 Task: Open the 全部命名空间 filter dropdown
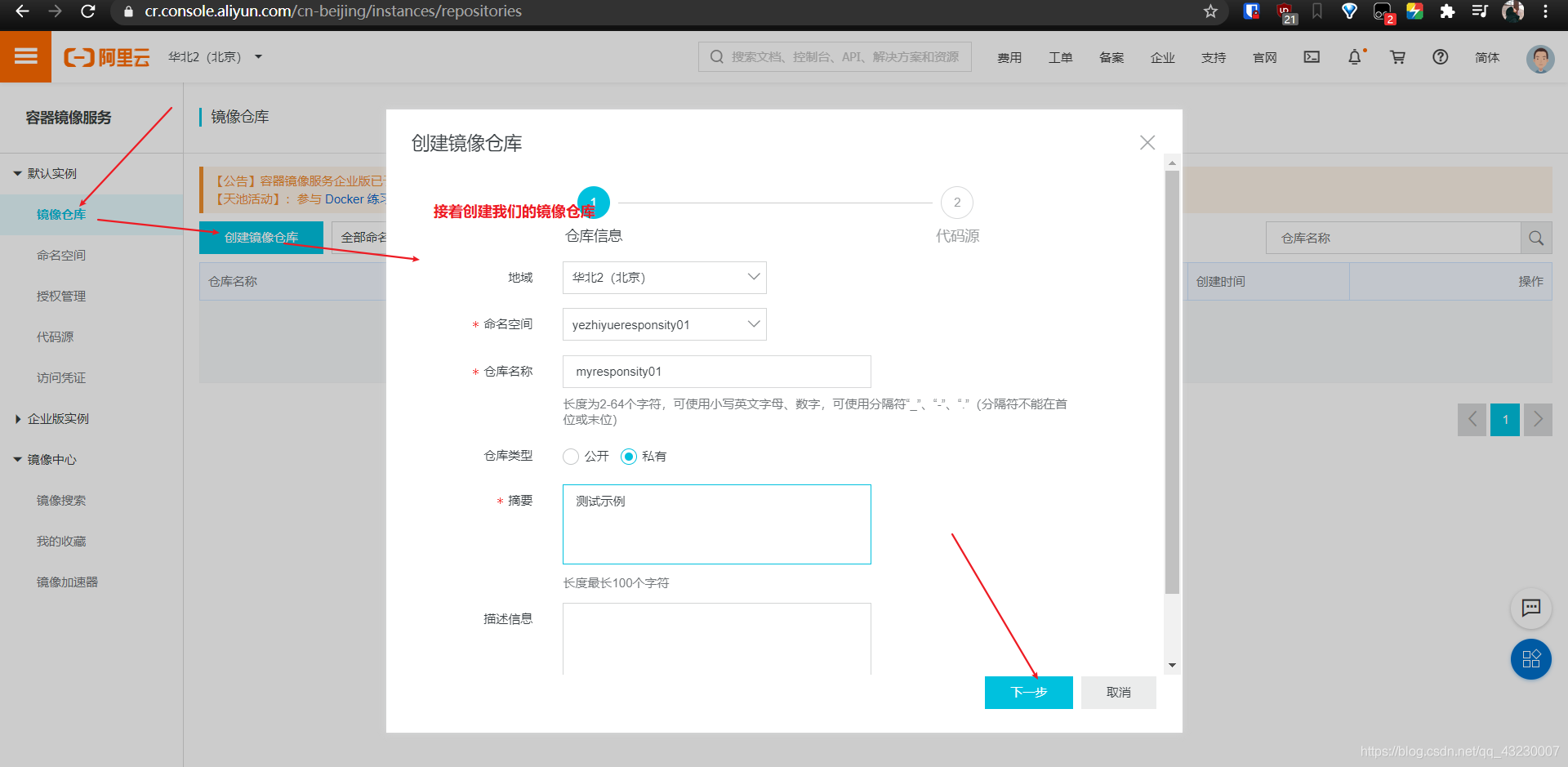(359, 237)
